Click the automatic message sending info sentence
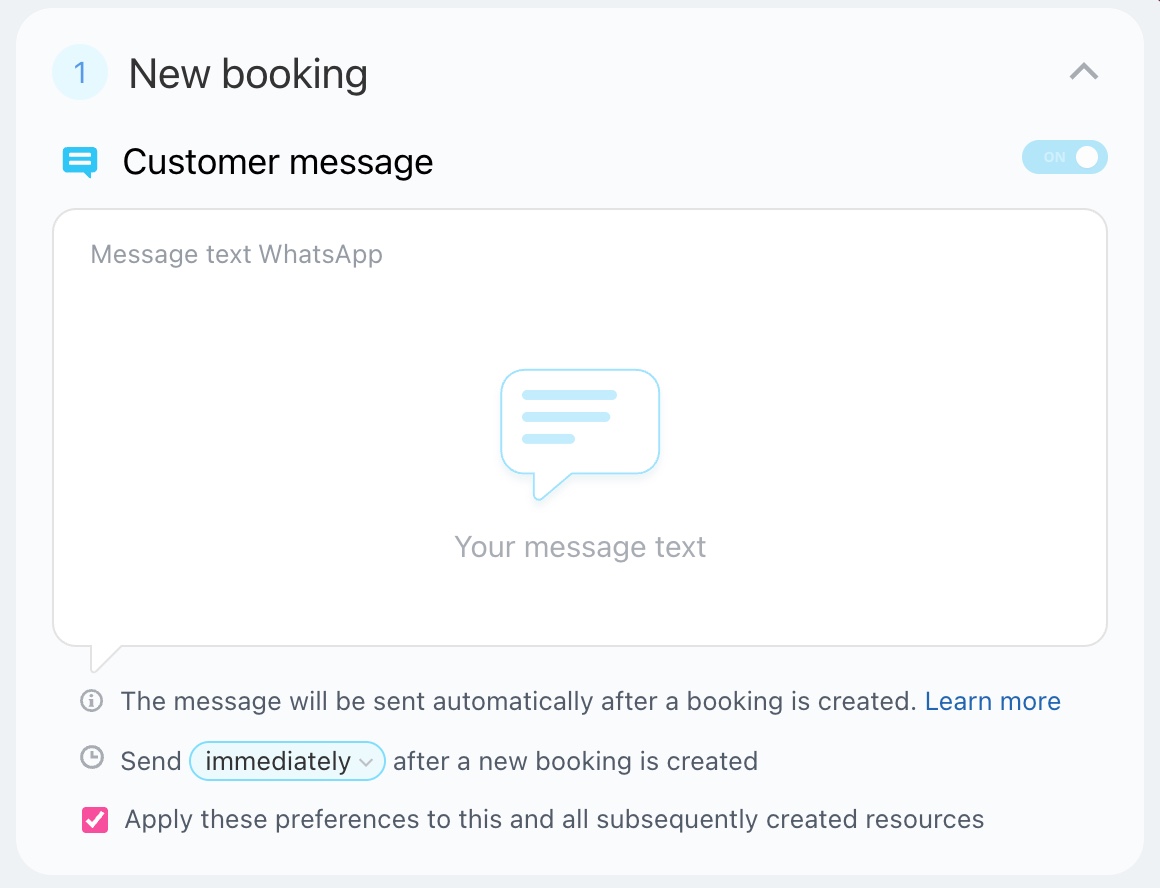Image resolution: width=1160 pixels, height=888 pixels. 518,701
